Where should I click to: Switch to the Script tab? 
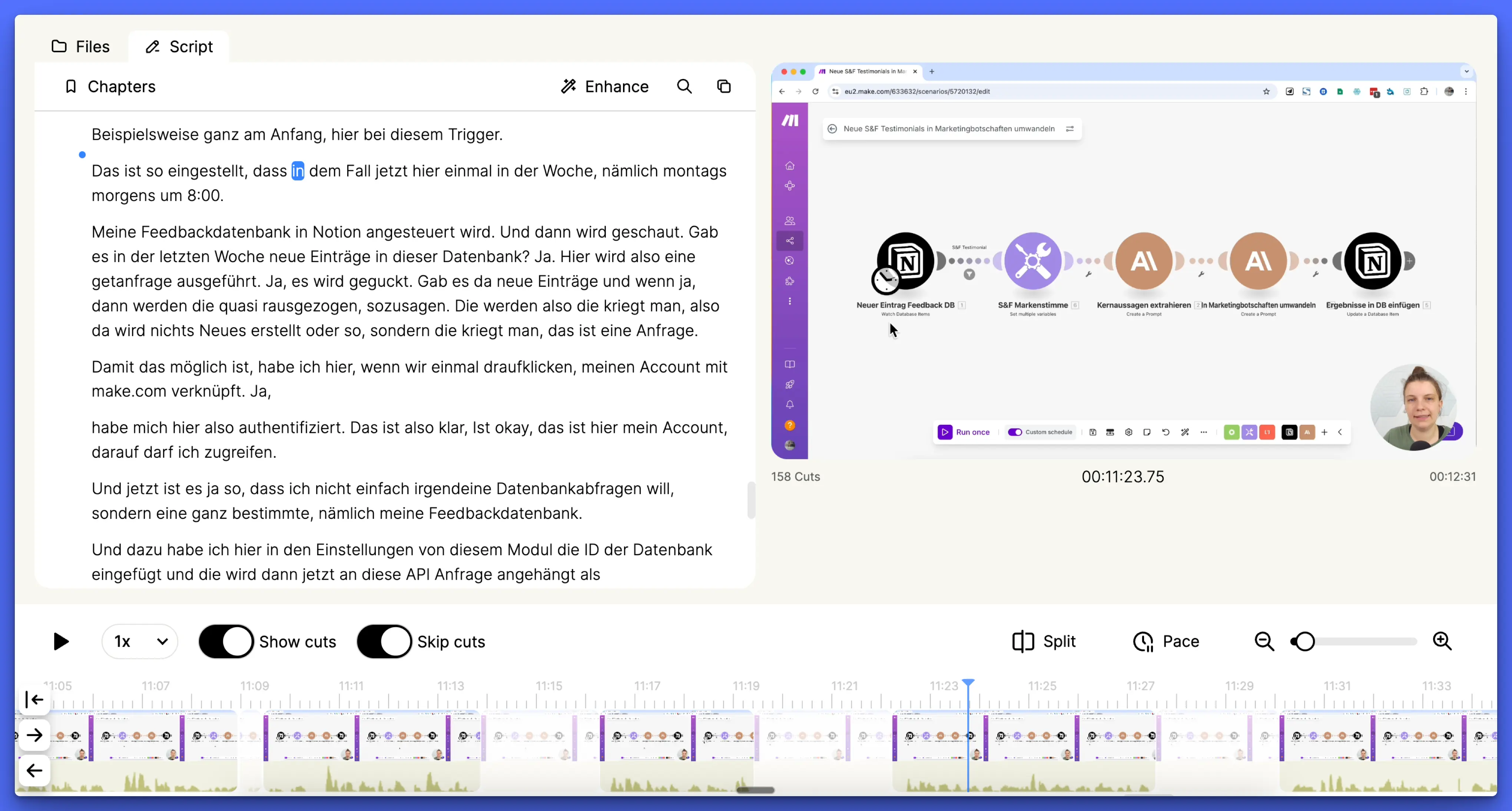tap(179, 46)
